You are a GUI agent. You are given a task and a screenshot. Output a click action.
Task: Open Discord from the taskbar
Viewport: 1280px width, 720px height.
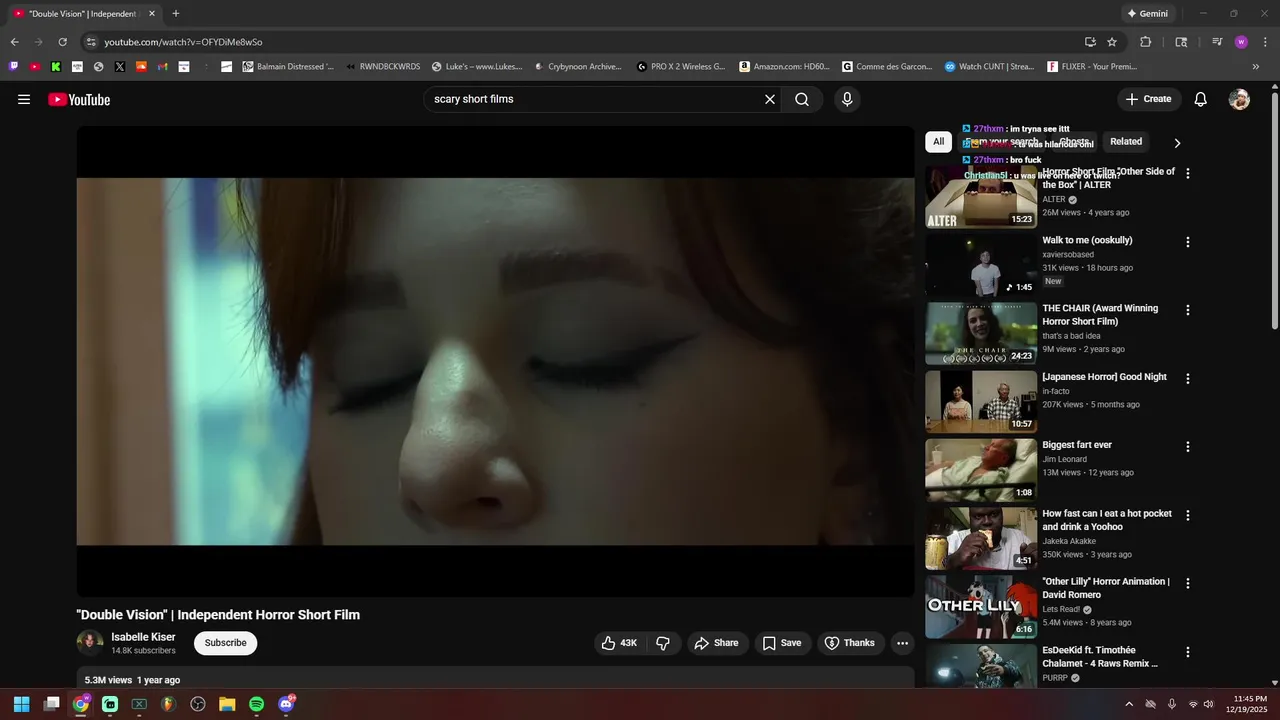[286, 704]
